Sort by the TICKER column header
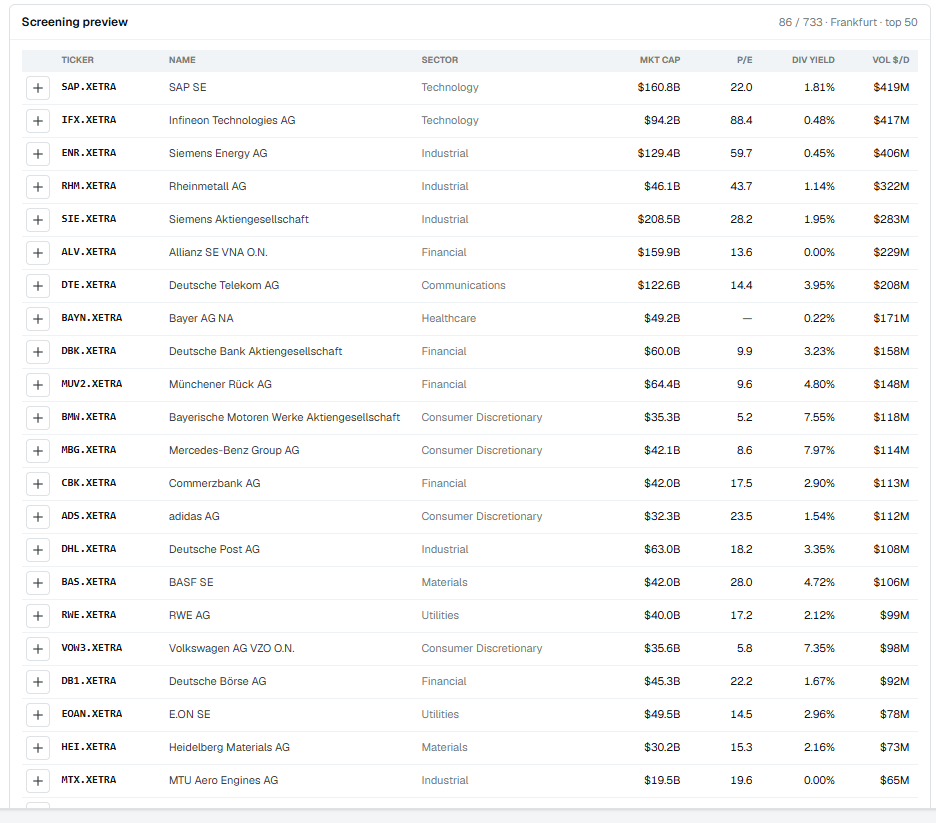The image size is (936, 823). (x=78, y=60)
